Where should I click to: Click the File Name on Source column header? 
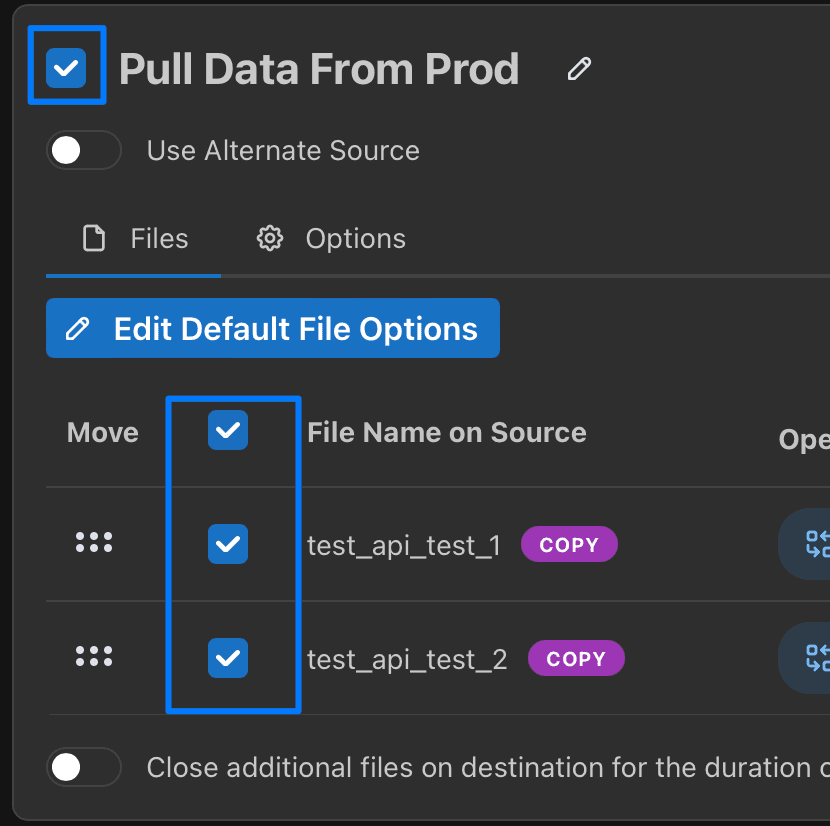446,433
